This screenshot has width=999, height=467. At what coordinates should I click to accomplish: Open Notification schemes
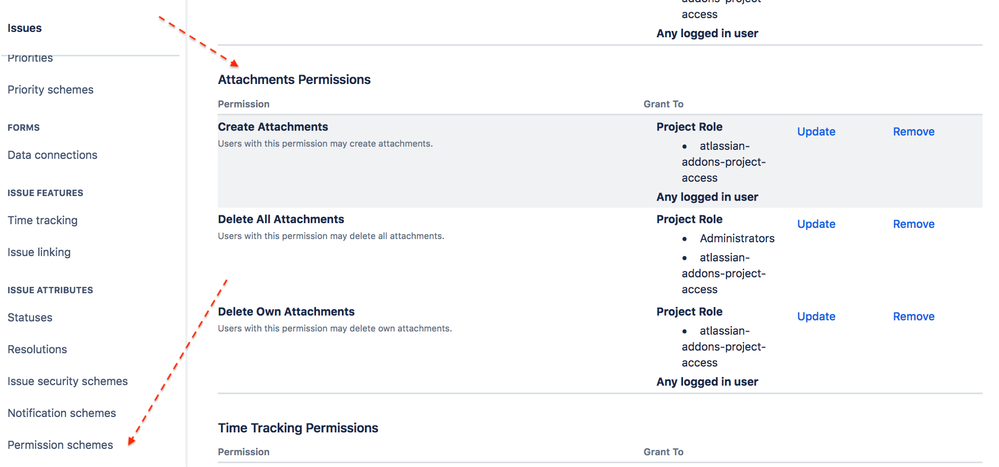coord(62,413)
